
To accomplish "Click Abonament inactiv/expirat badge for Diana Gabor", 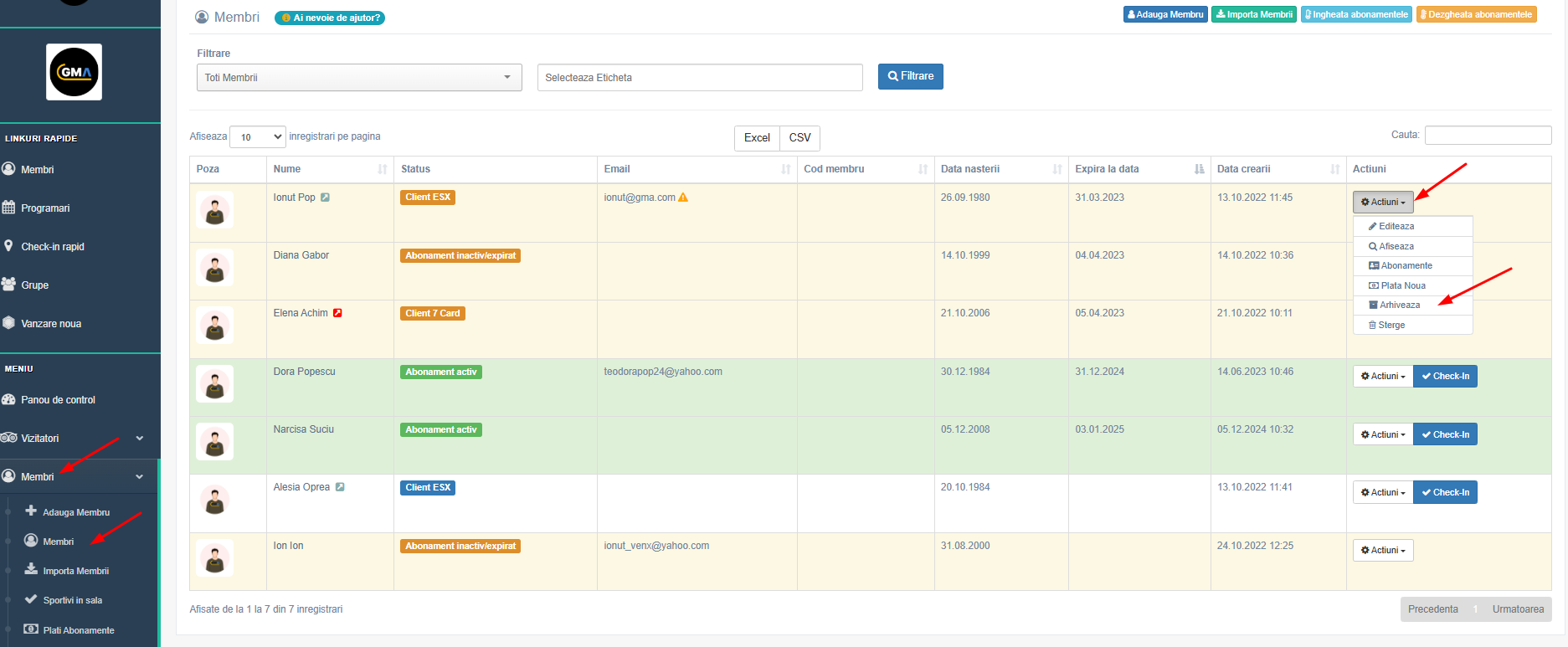I will (460, 255).
